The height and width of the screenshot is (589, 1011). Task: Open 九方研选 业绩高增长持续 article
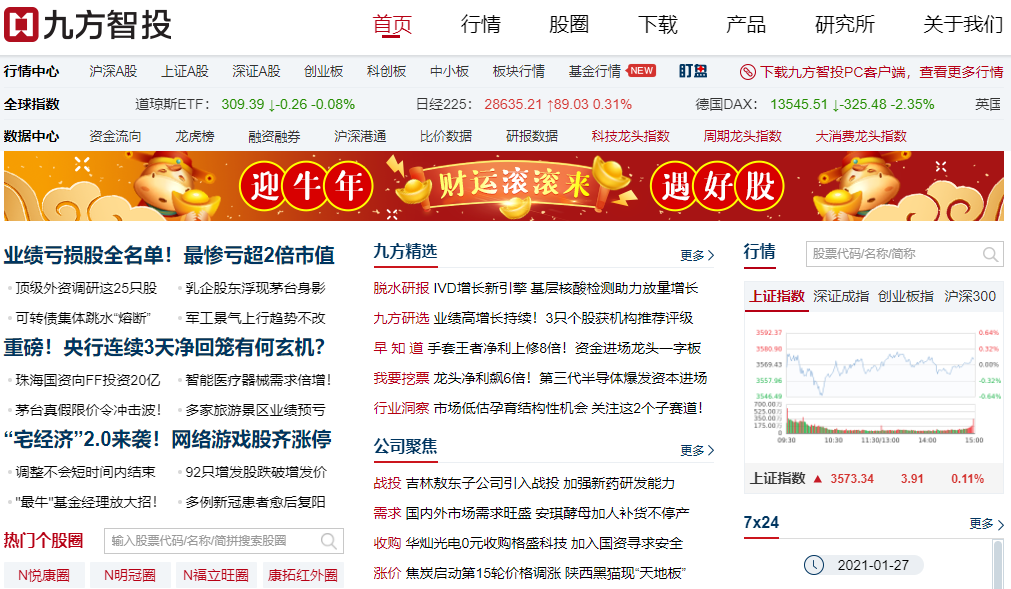click(x=533, y=318)
